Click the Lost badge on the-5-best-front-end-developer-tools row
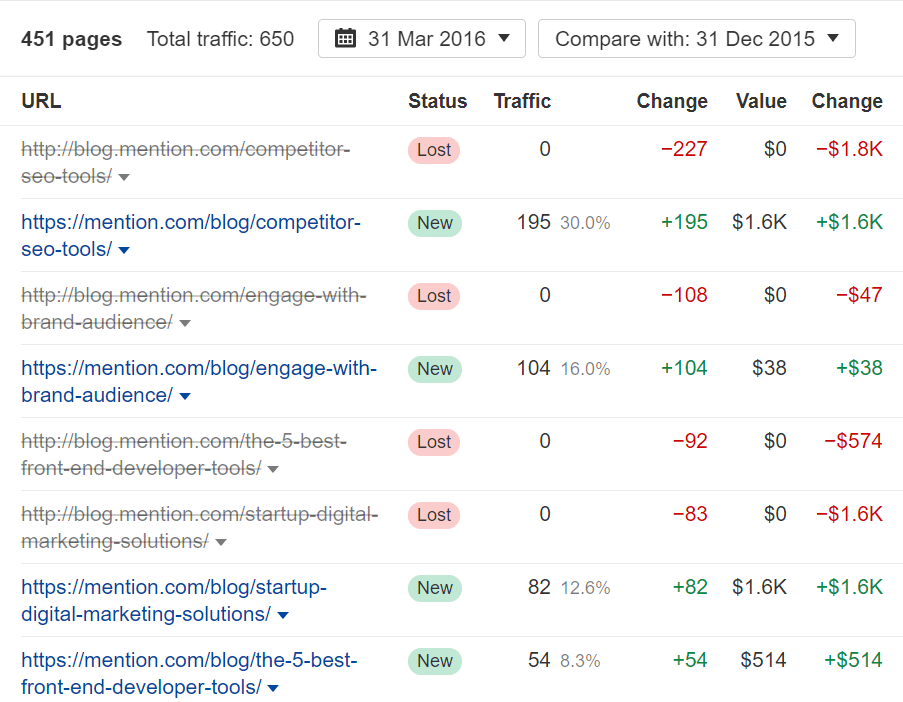 (x=433, y=442)
